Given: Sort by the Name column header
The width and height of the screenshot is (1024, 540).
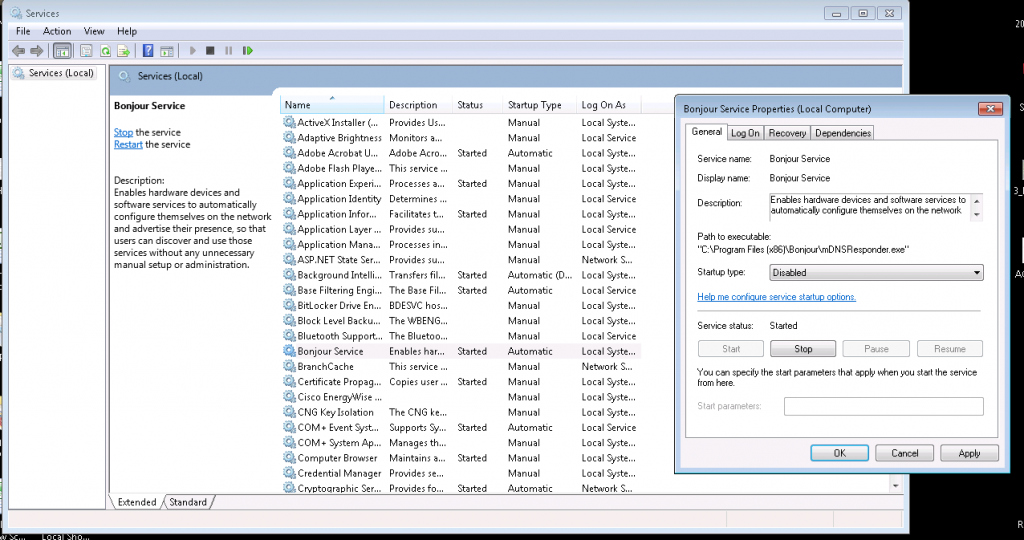Looking at the screenshot, I should point(332,104).
